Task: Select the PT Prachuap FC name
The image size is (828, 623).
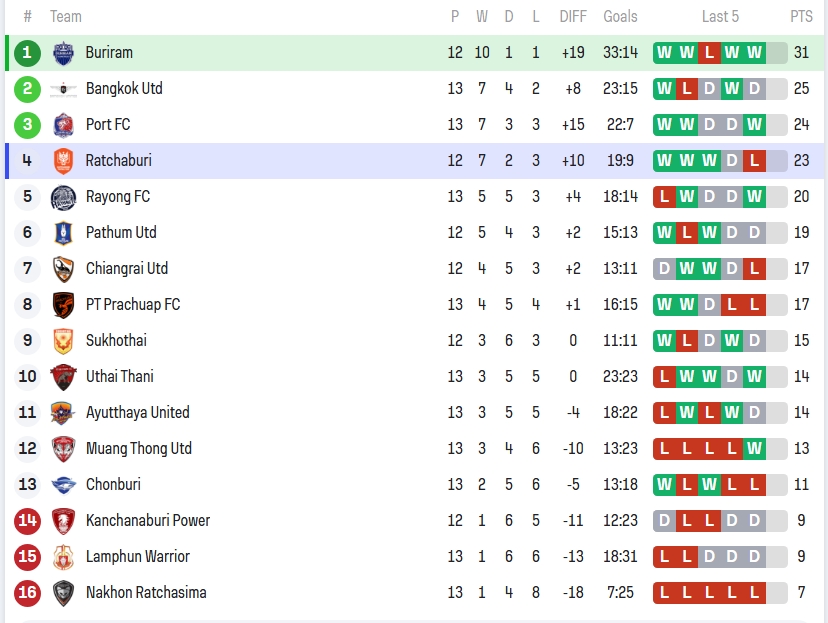Action: click(x=133, y=305)
